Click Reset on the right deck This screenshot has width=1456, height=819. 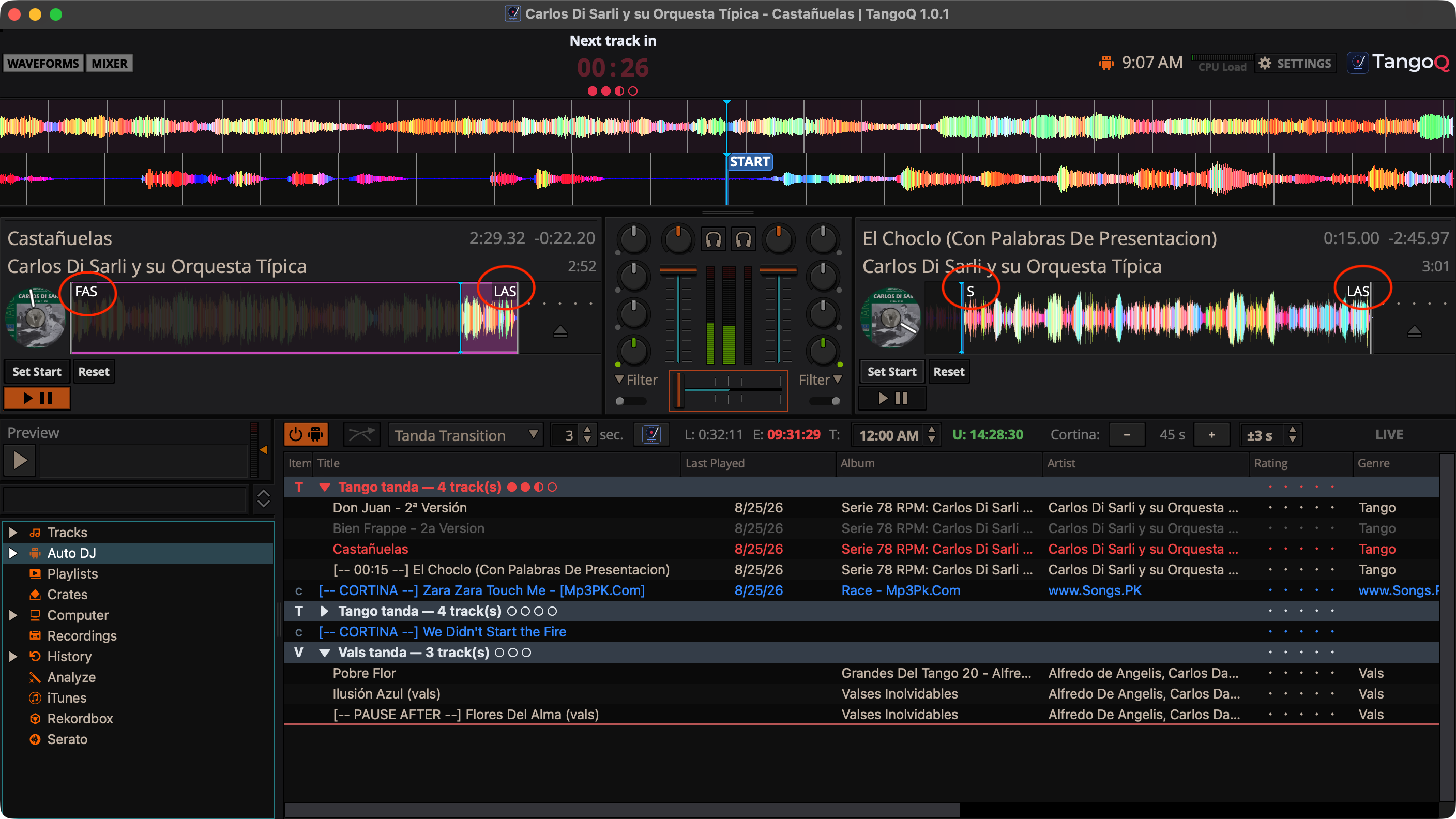tap(949, 371)
